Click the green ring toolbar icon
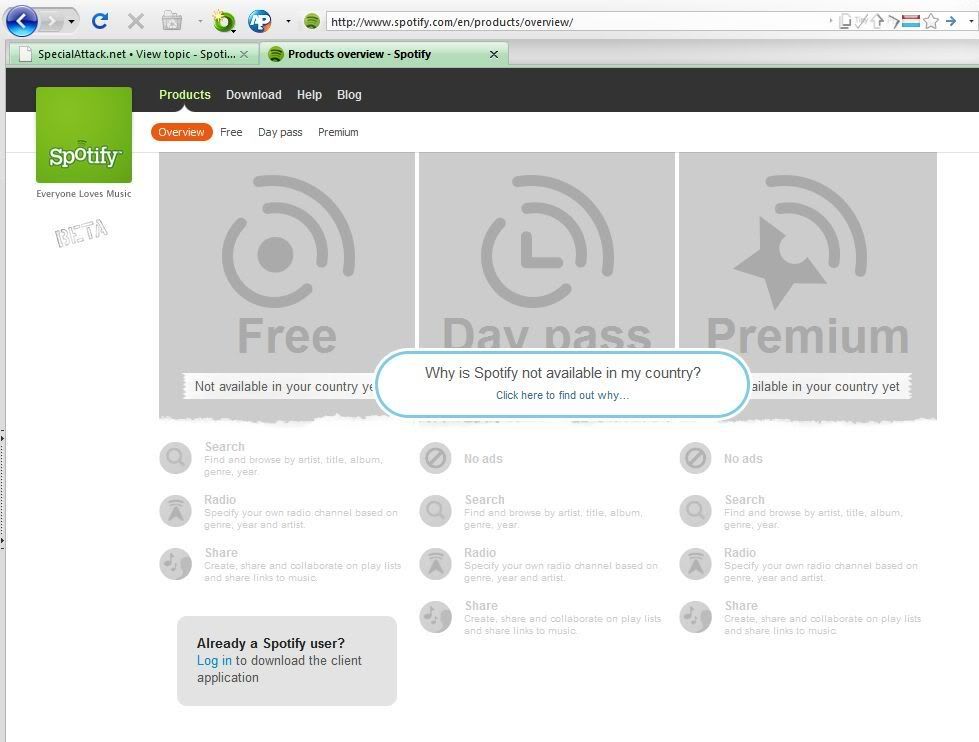Screen dimensions: 979x742 click(224, 22)
